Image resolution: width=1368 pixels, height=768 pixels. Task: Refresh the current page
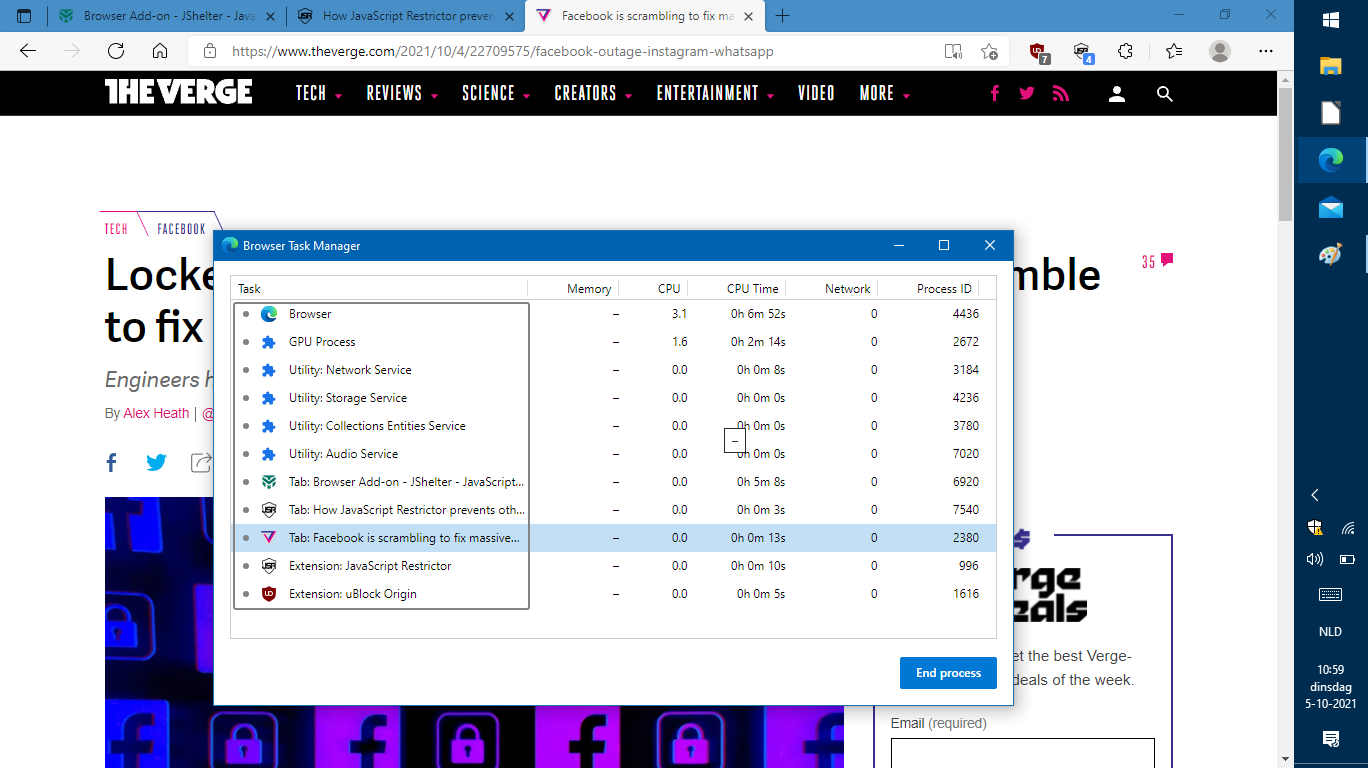116,51
